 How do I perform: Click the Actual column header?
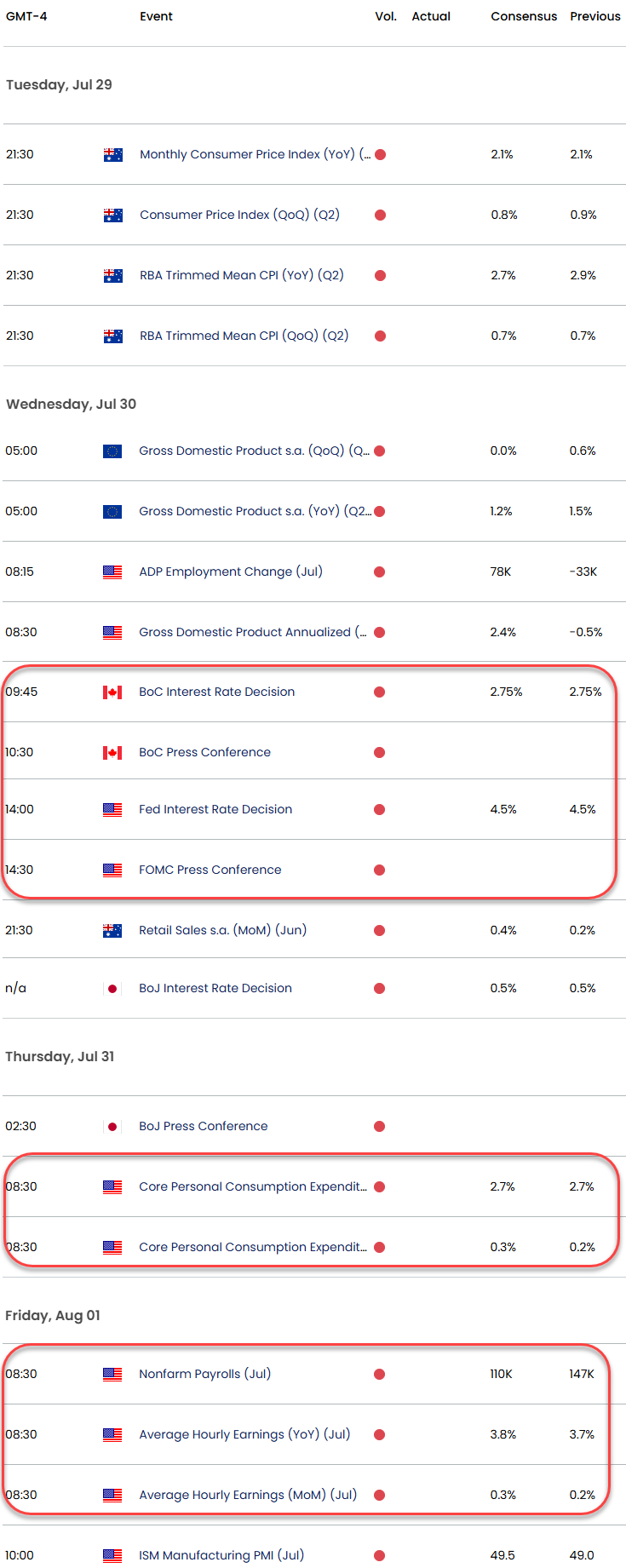[431, 16]
